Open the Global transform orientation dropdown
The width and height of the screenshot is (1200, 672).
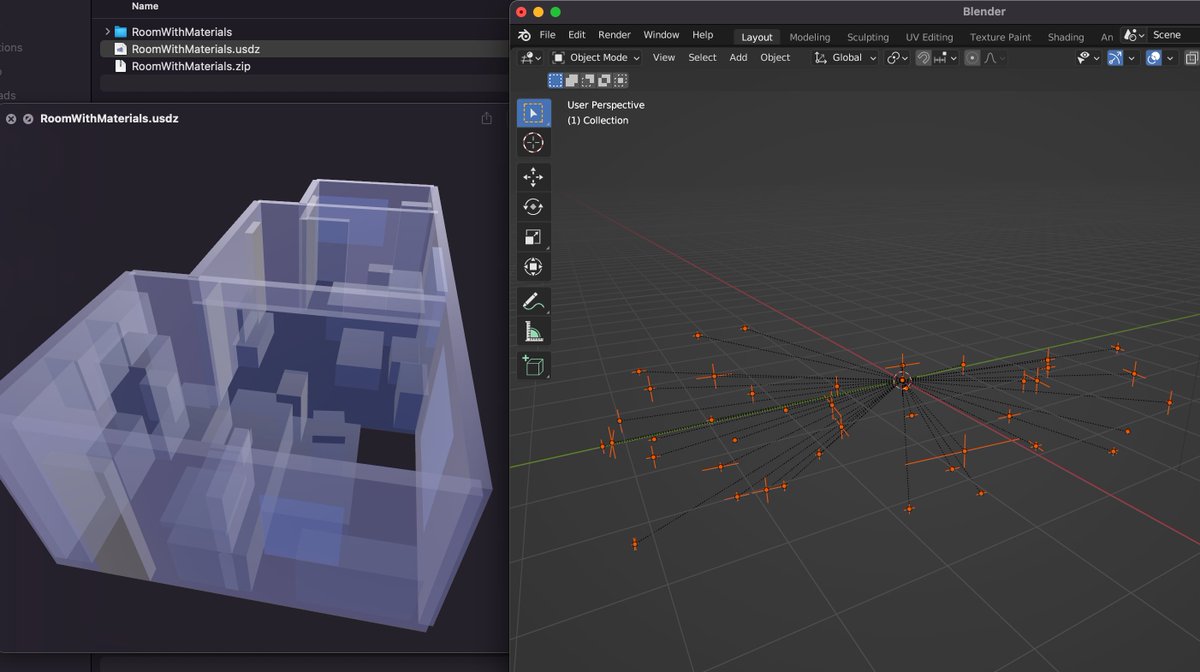(846, 58)
